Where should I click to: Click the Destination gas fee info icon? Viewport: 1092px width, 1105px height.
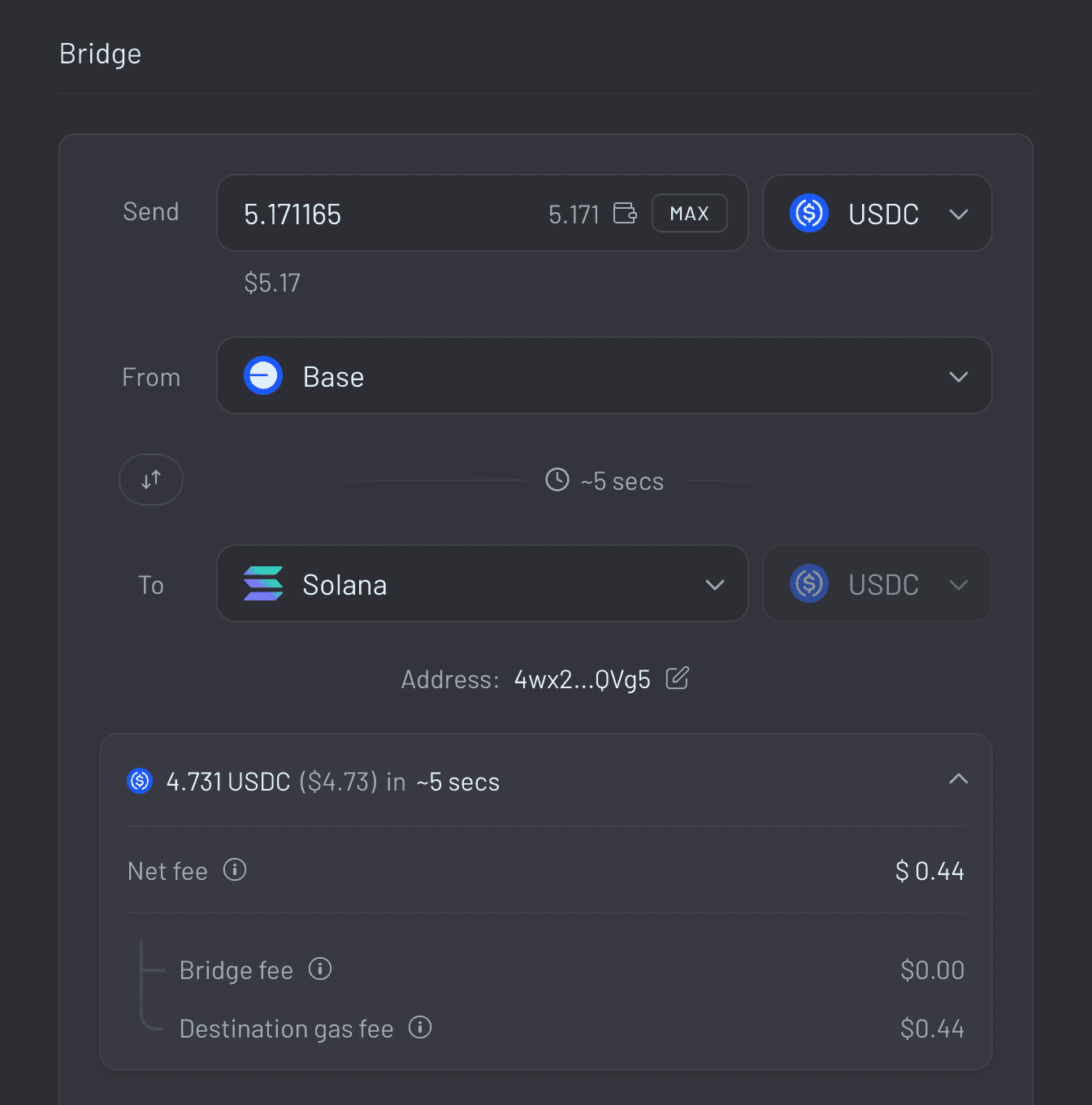(420, 1028)
